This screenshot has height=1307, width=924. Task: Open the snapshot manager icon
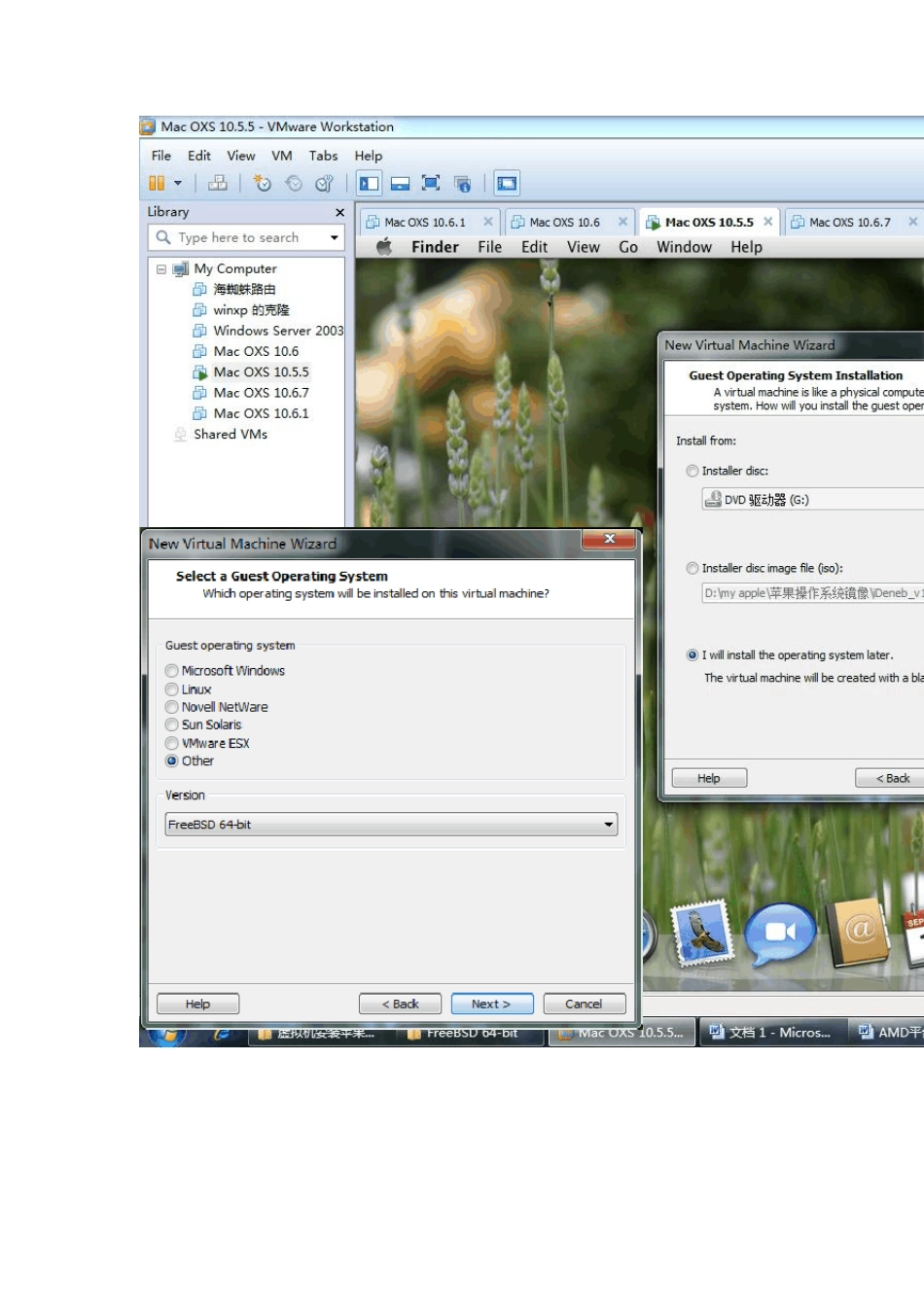[325, 183]
